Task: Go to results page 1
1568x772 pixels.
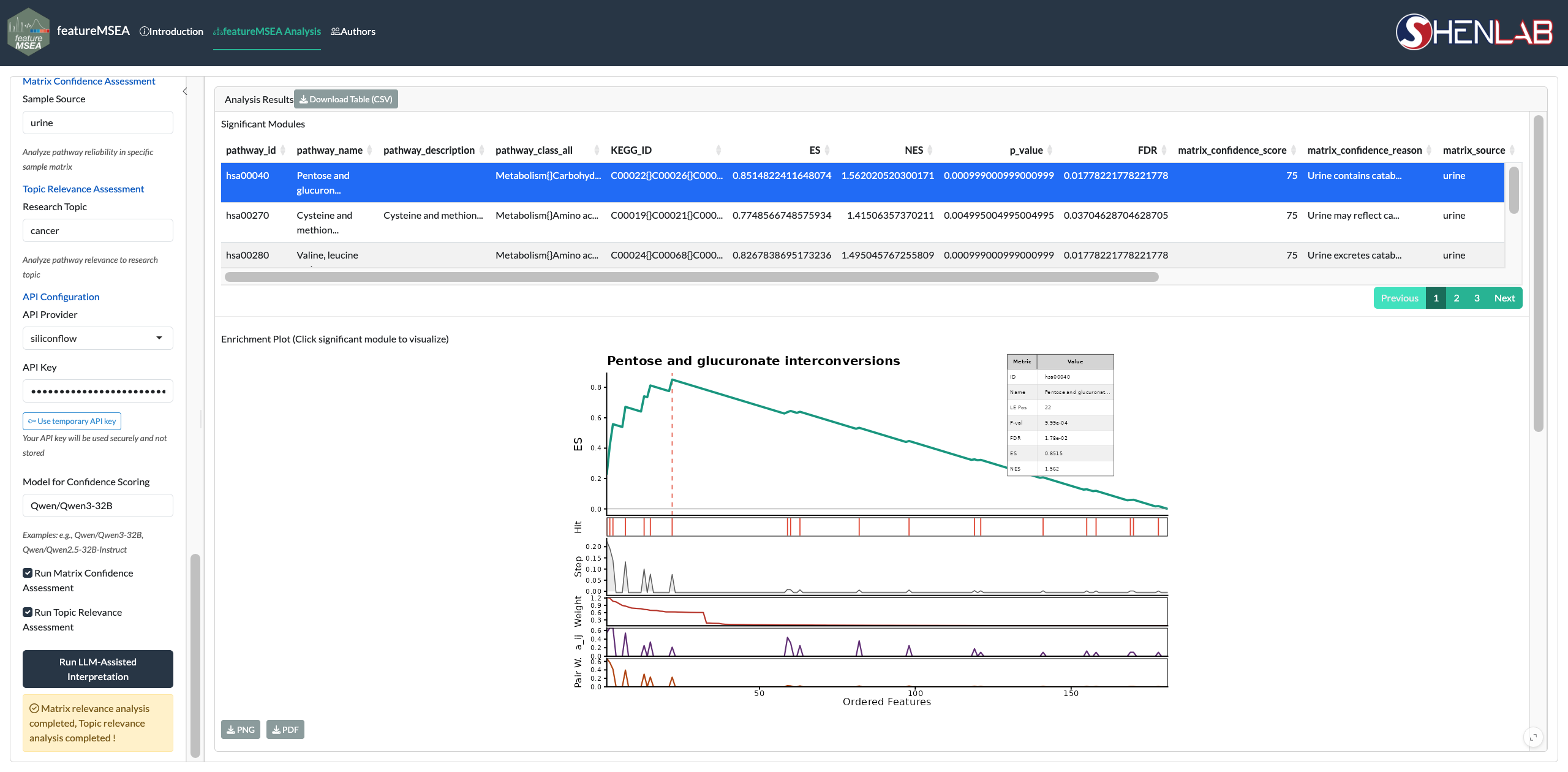Action: (1436, 298)
